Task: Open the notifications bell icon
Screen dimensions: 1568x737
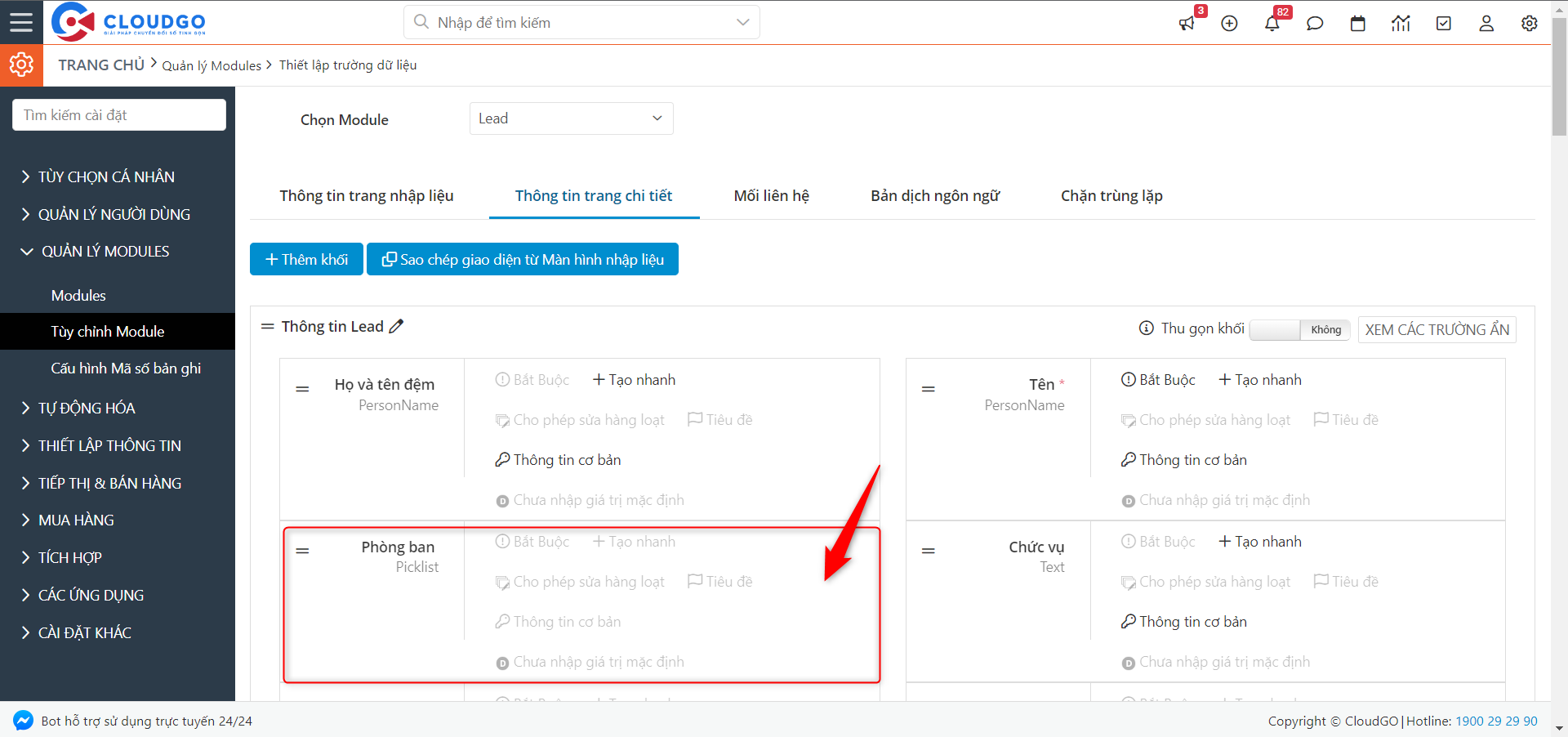Action: pyautogui.click(x=1272, y=24)
